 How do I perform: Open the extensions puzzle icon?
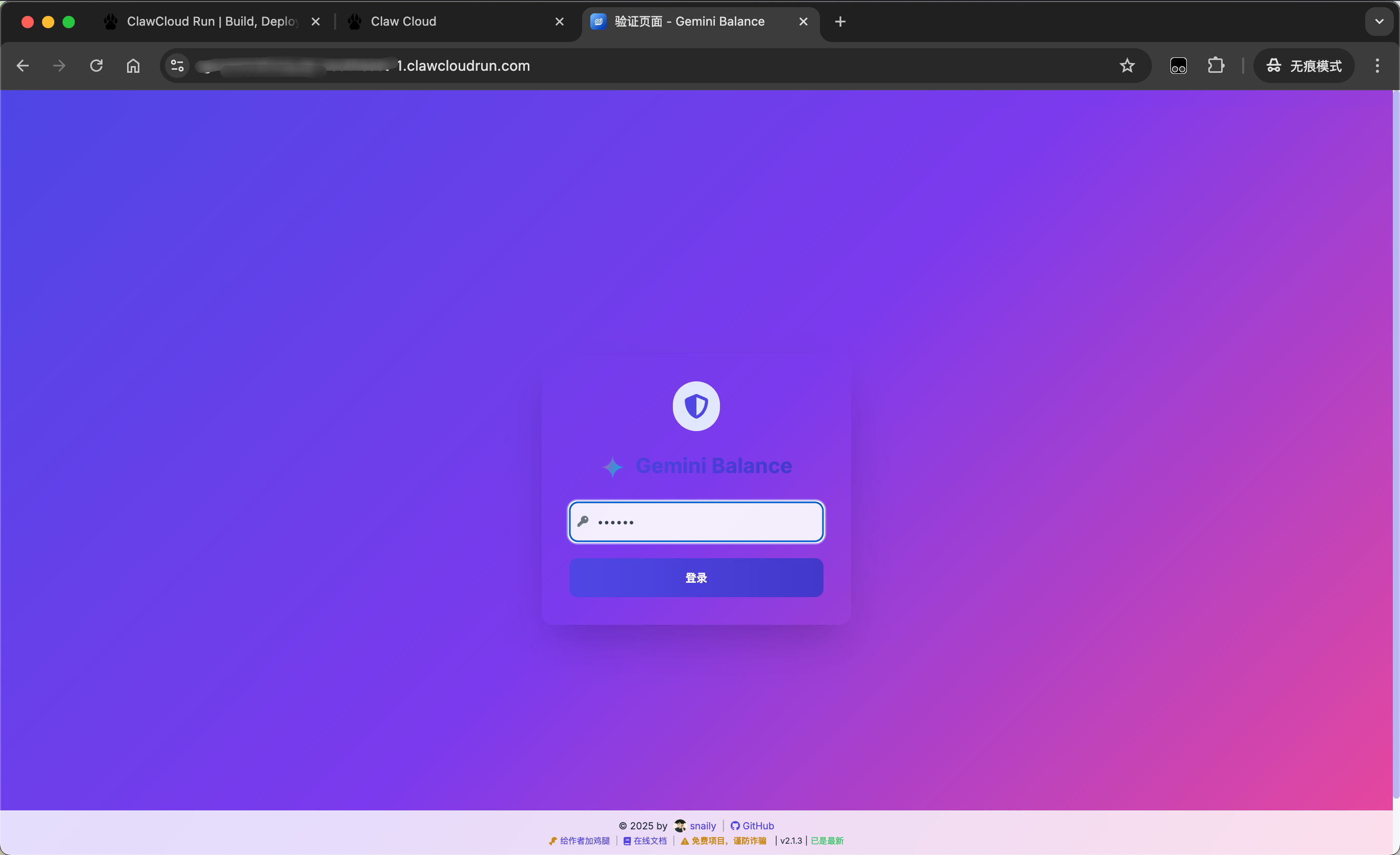pyautogui.click(x=1216, y=66)
